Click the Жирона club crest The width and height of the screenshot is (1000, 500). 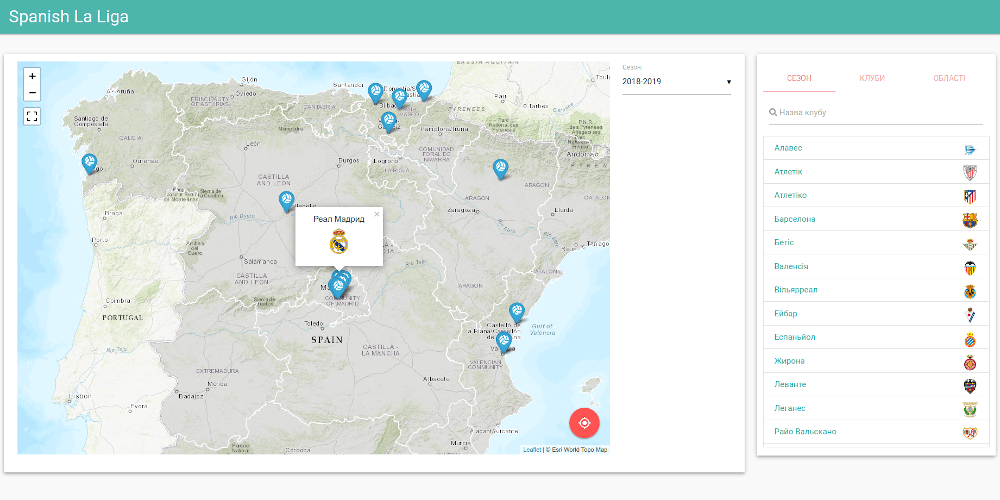970,362
